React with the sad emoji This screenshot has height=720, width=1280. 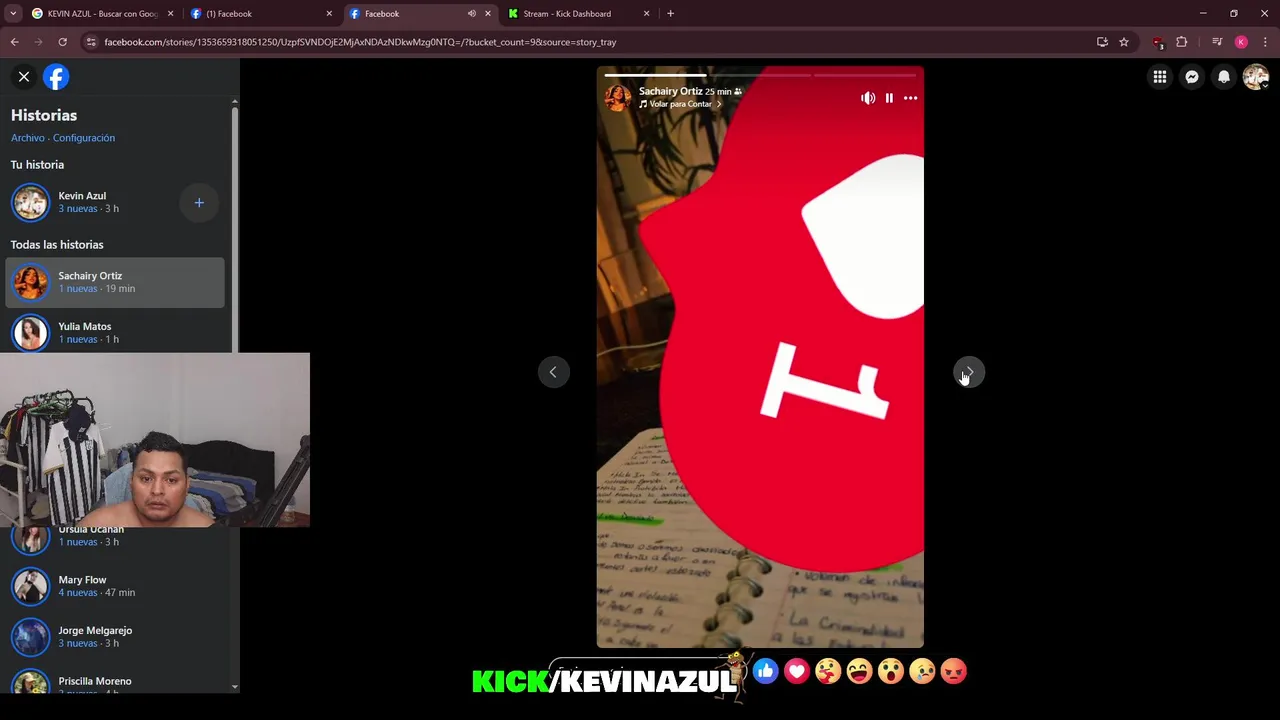(x=923, y=671)
